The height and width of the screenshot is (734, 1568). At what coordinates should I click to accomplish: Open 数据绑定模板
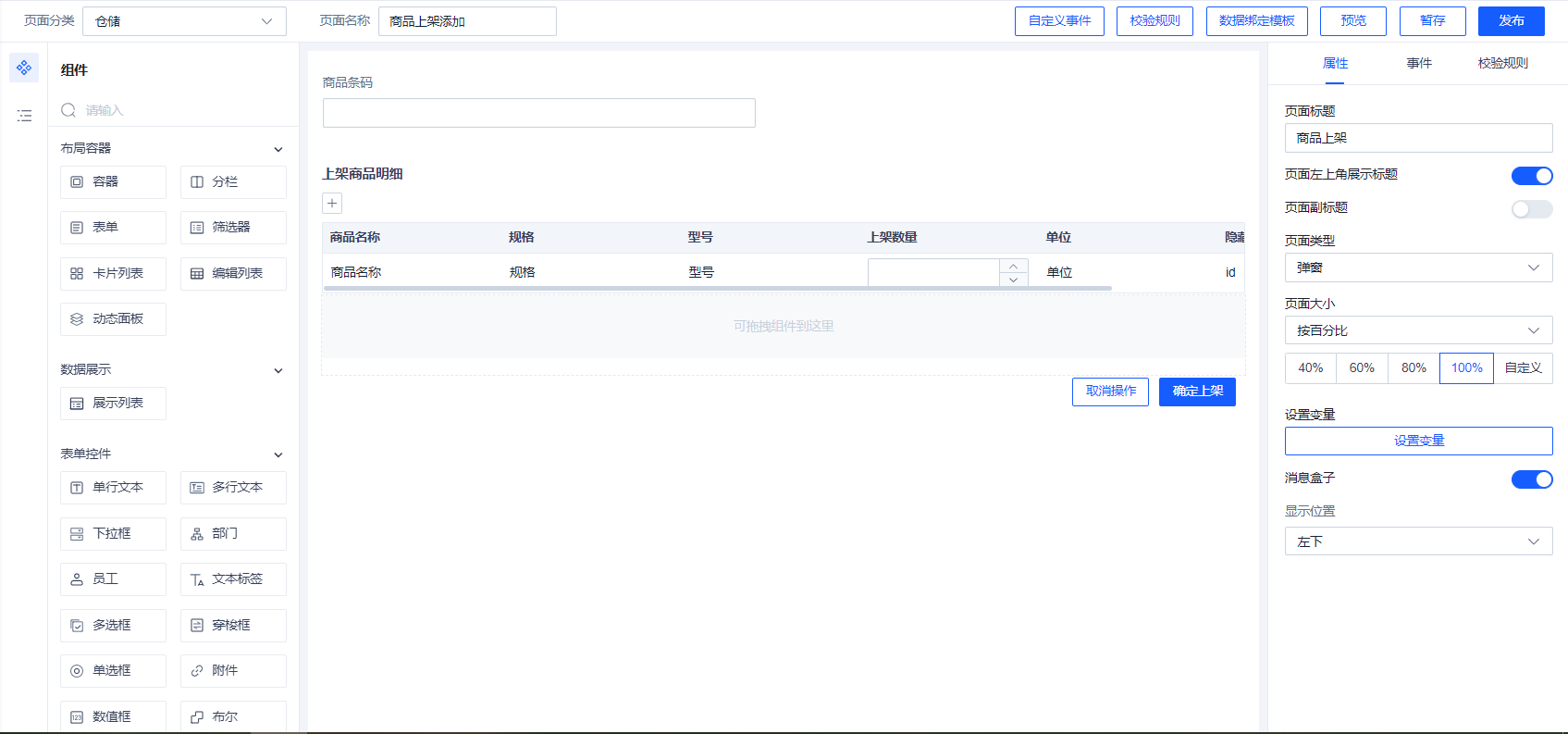click(1256, 21)
